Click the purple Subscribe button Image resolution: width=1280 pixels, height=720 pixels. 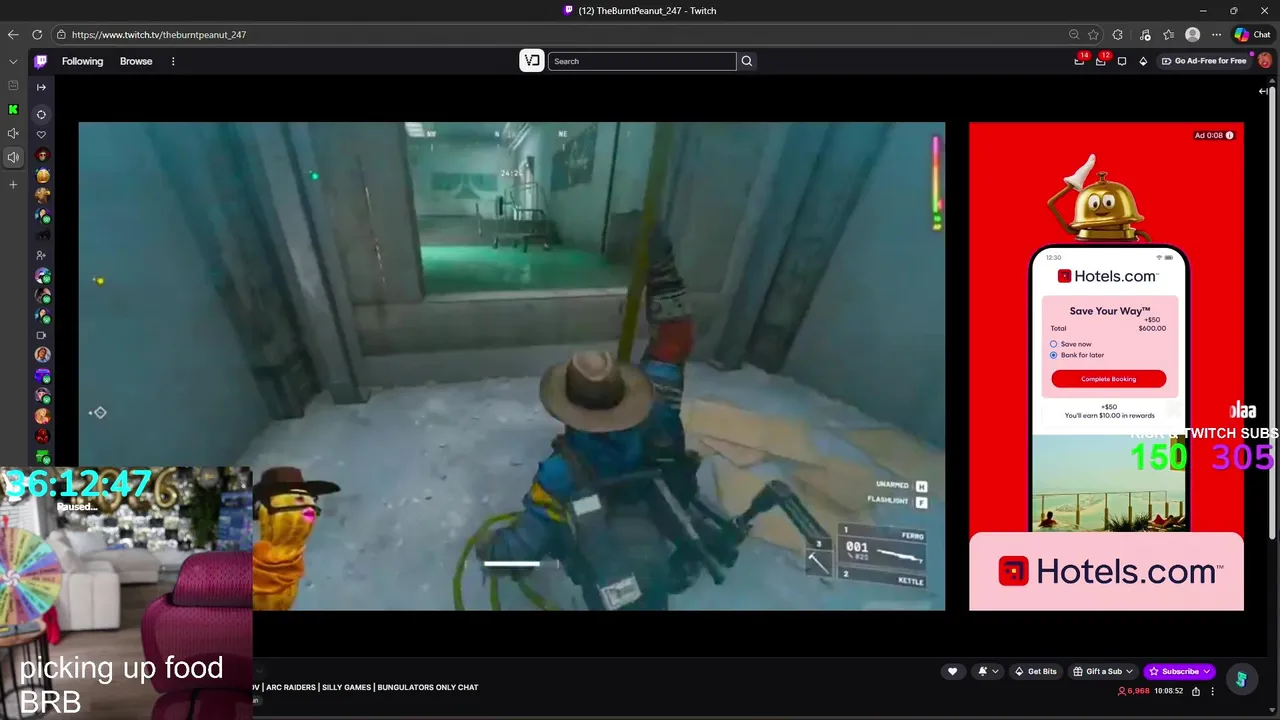point(1180,671)
